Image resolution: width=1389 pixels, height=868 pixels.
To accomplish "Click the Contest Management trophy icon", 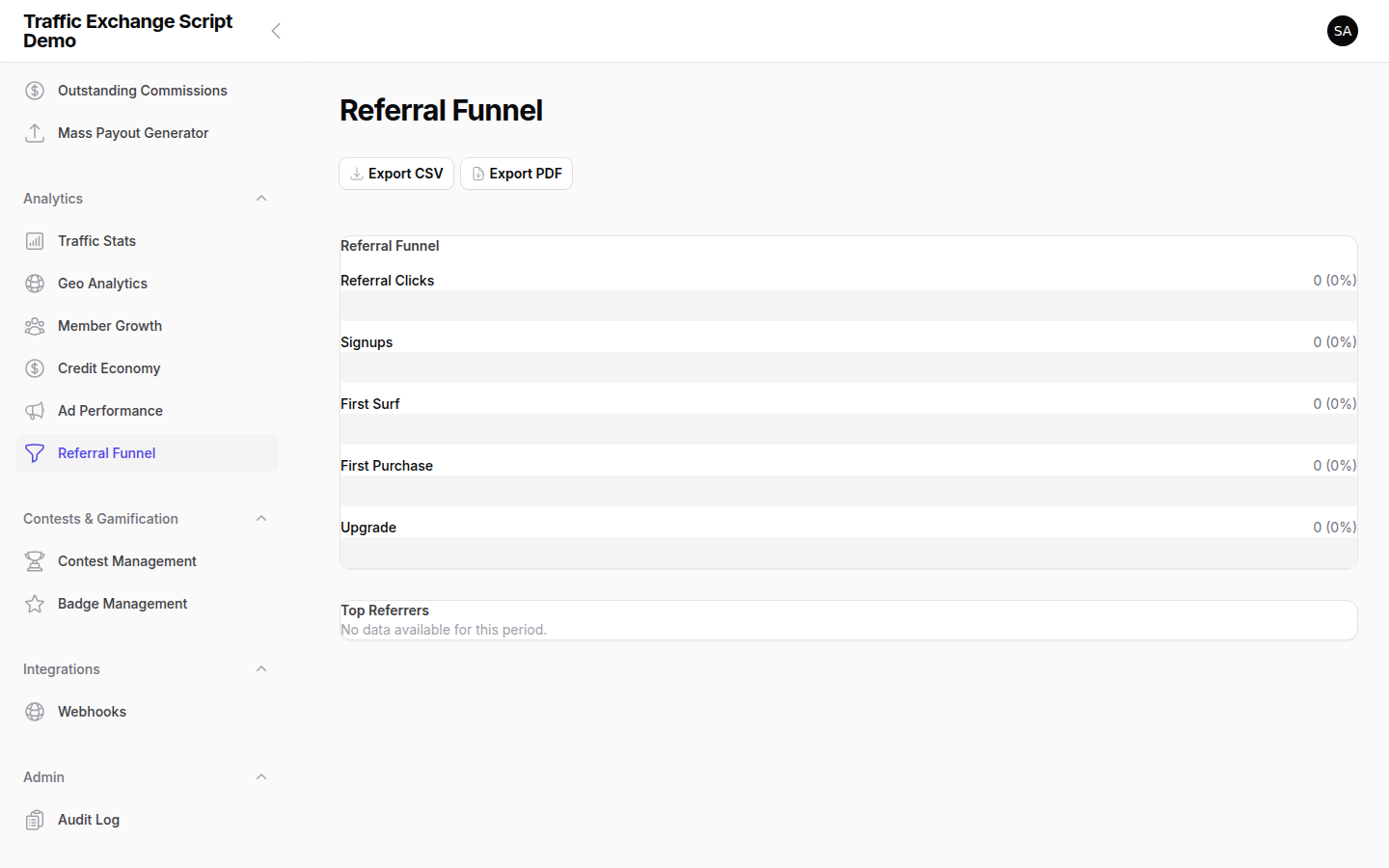I will pyautogui.click(x=35, y=560).
